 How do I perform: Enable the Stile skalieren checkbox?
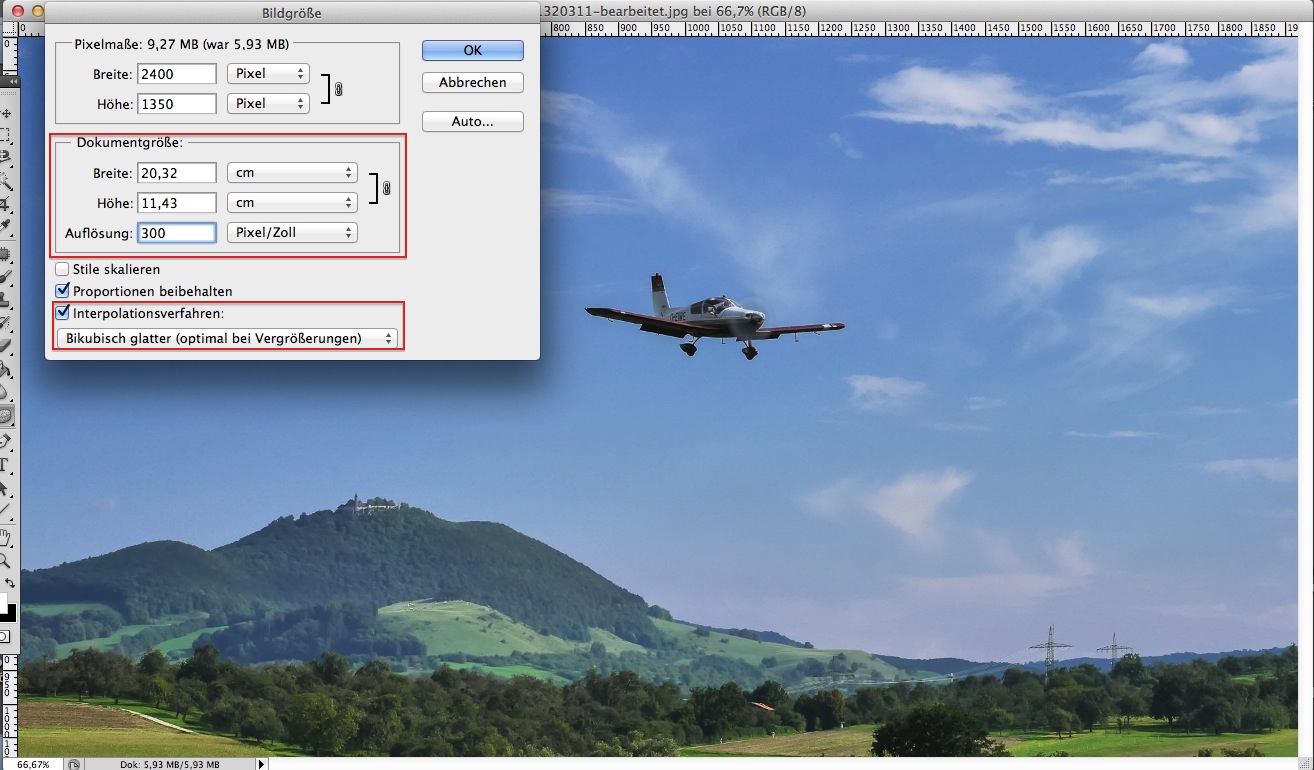(63, 269)
